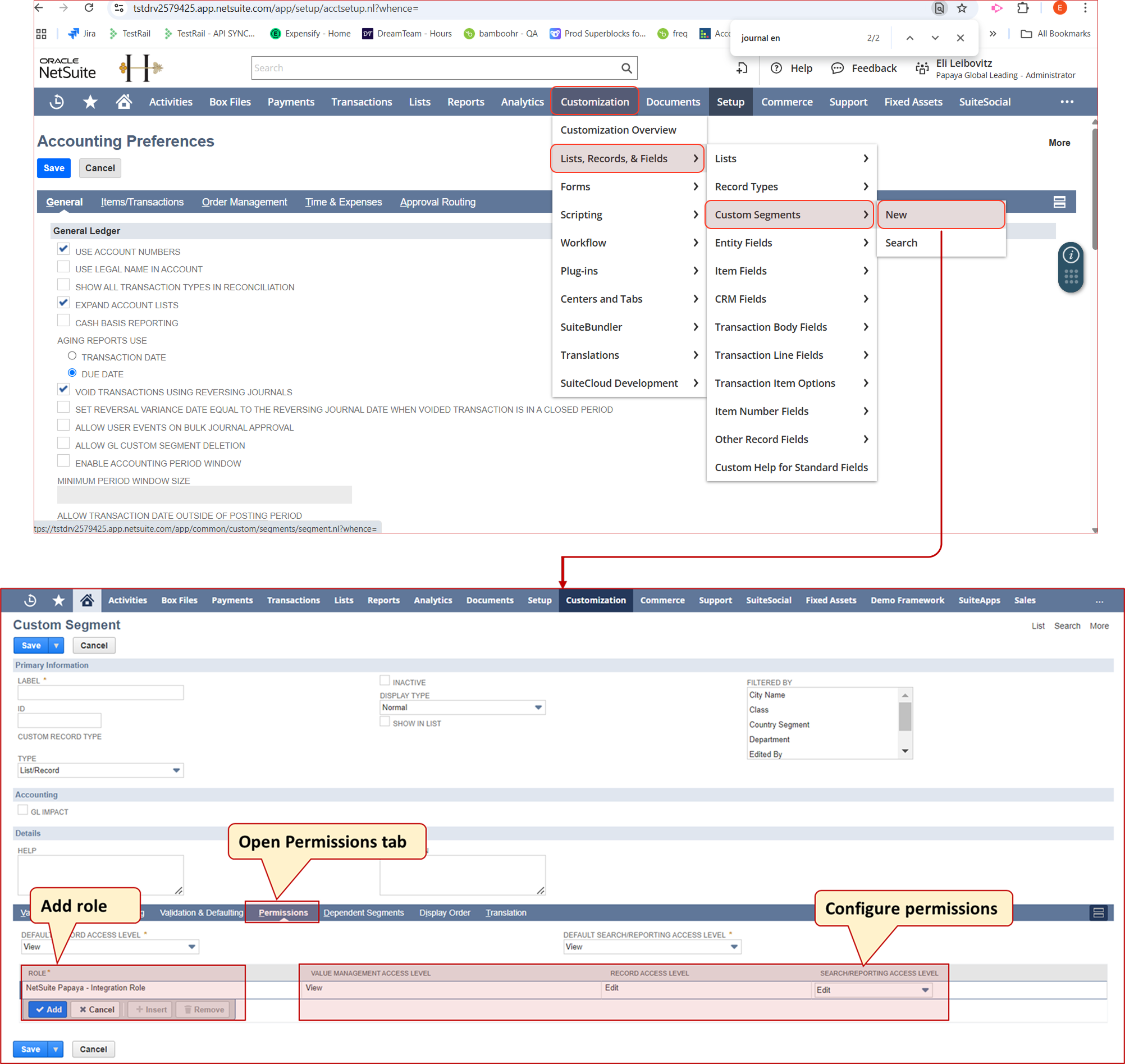Click the bookmark star in address bar
This screenshot has width=1125, height=1064.
962,8
